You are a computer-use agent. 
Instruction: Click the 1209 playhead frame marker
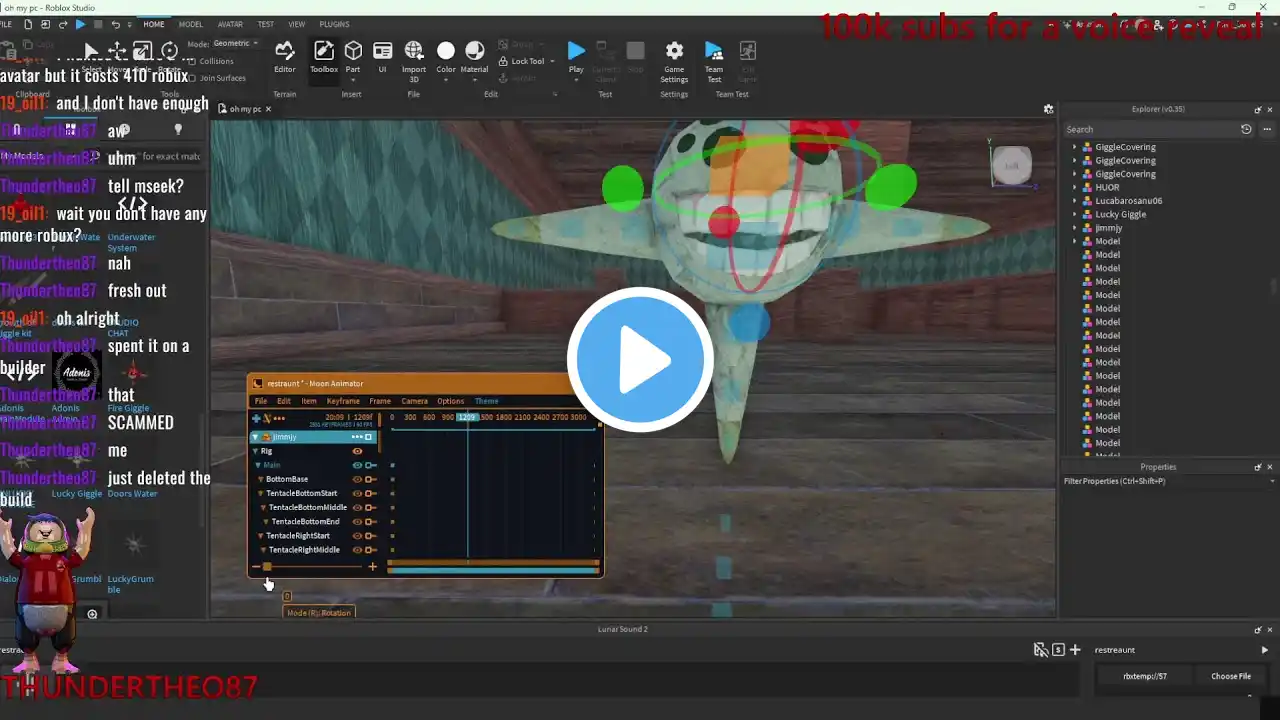click(x=467, y=417)
